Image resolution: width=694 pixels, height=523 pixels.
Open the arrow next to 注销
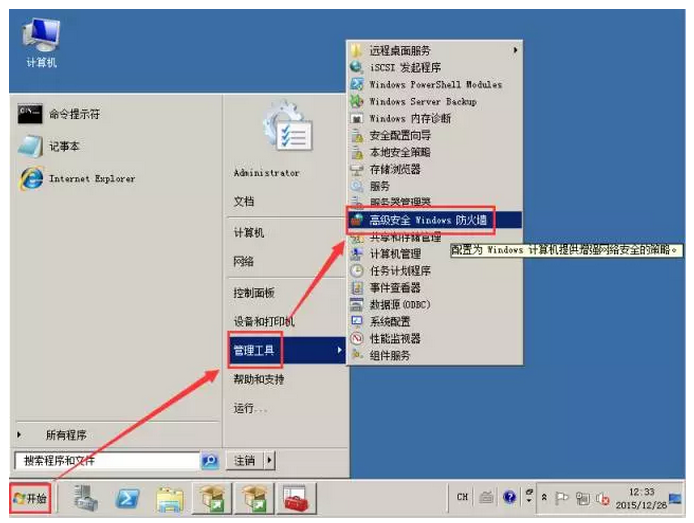(x=270, y=461)
